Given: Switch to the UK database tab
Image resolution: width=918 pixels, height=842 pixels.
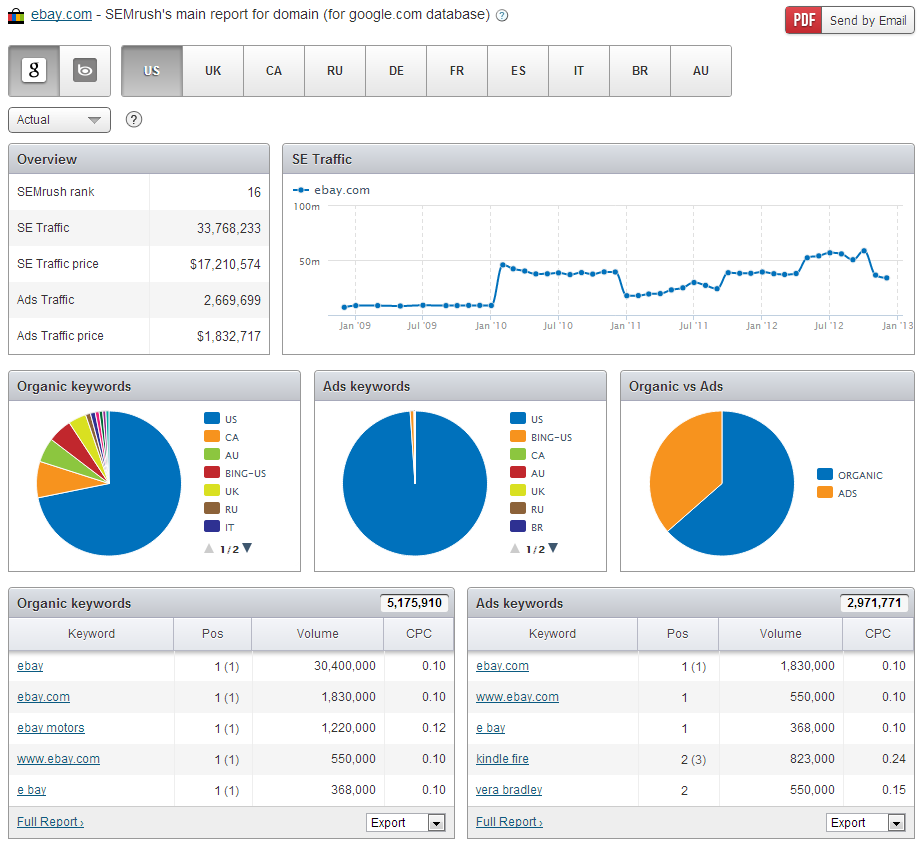Looking at the screenshot, I should 212,71.
